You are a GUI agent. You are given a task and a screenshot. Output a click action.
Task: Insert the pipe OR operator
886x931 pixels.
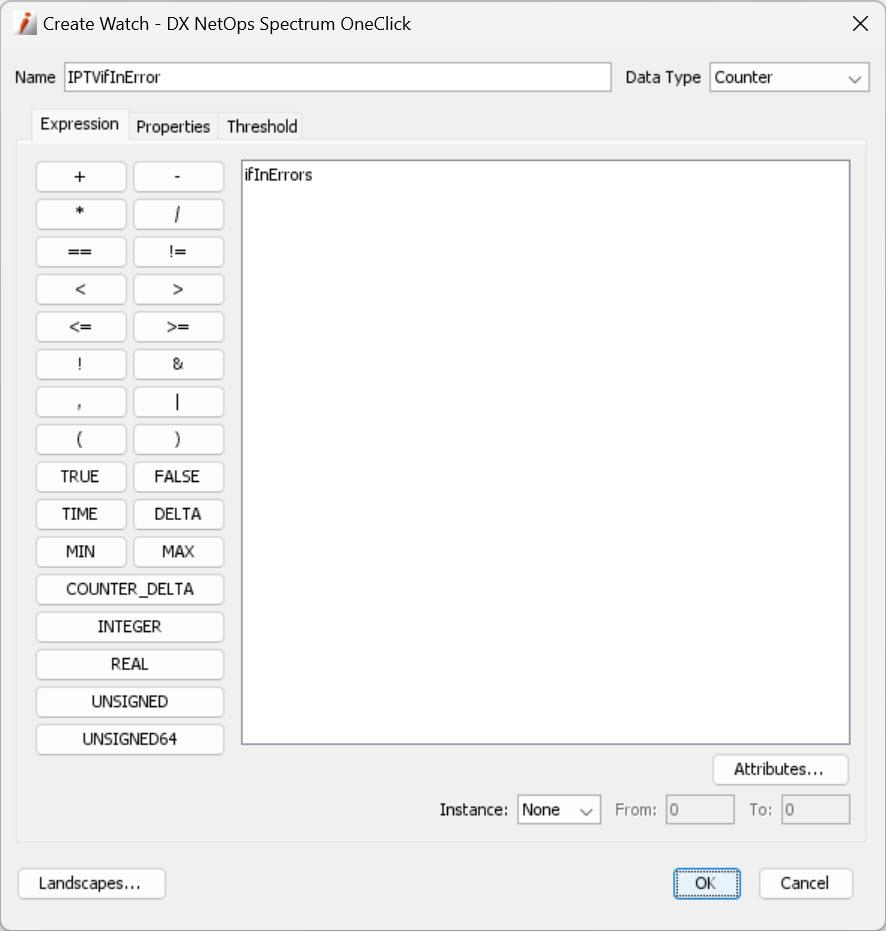(178, 402)
